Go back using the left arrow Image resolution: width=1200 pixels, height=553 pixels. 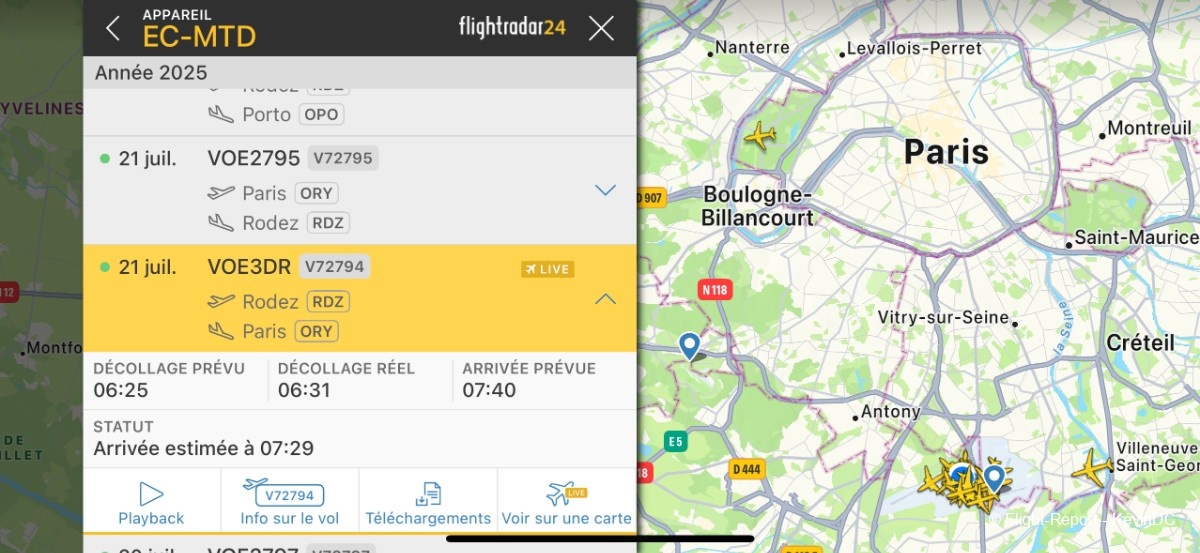113,28
